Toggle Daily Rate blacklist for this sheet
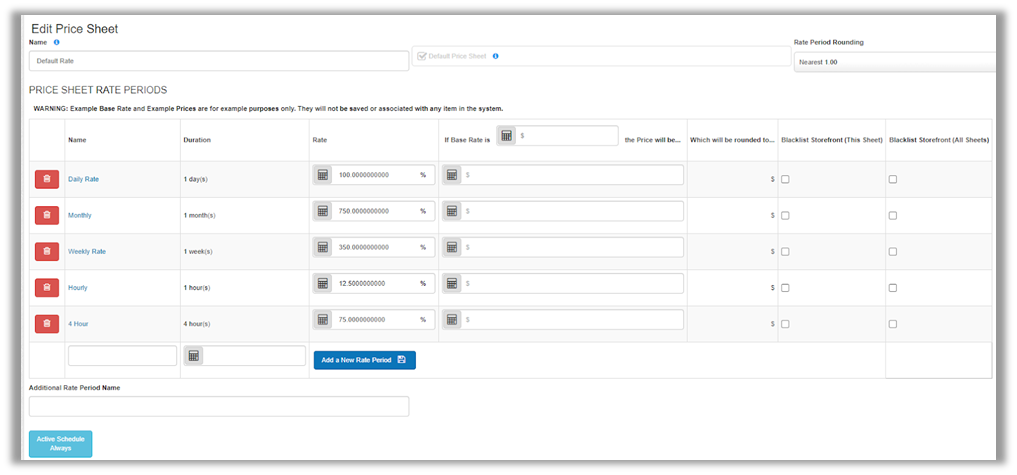Image resolution: width=1017 pixels, height=475 pixels. [785, 179]
